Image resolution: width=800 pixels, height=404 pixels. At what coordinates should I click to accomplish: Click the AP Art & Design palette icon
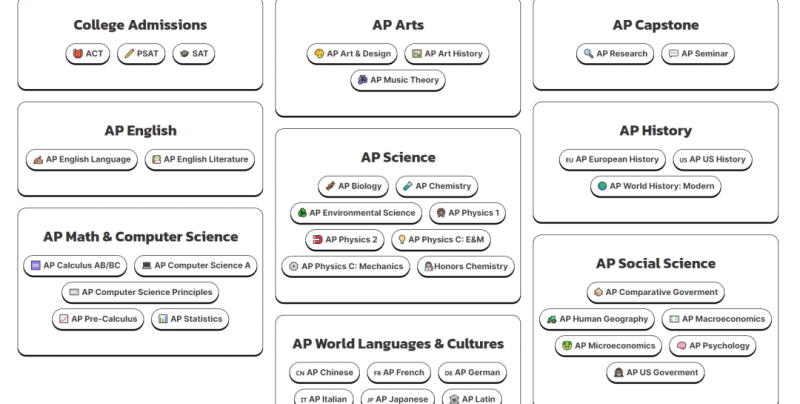[319, 54]
